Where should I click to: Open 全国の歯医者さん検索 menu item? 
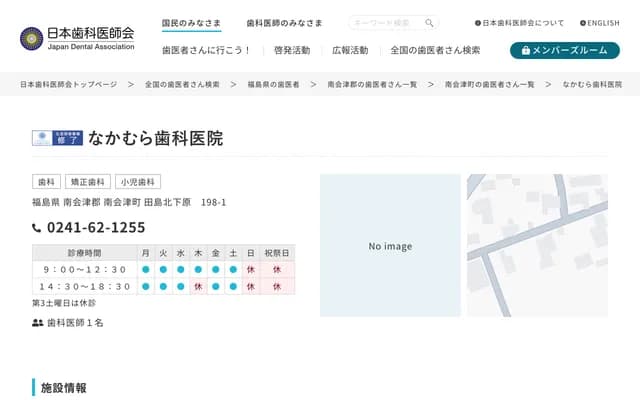click(x=435, y=50)
